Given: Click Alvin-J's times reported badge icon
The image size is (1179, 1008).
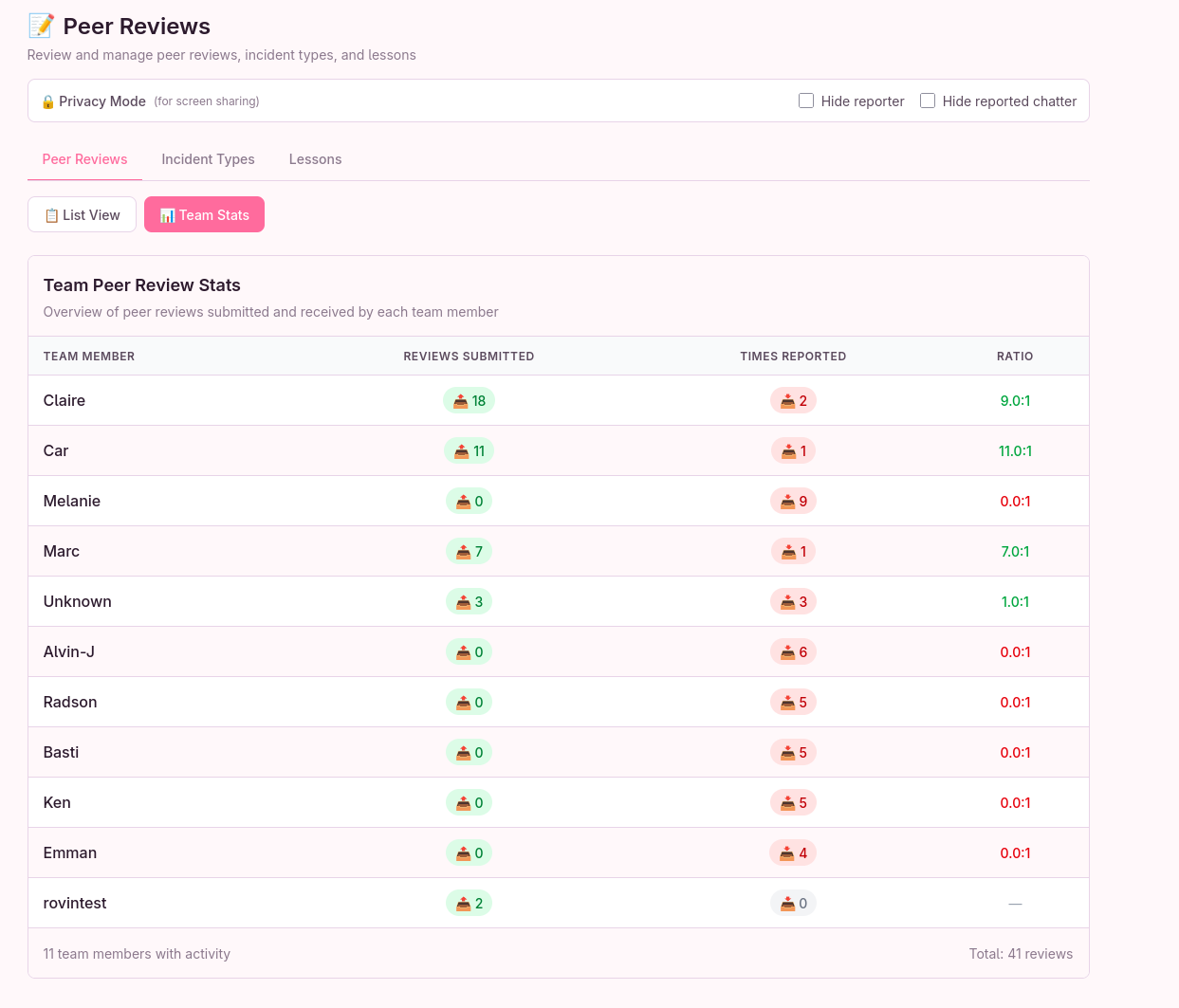Looking at the screenshot, I should (x=787, y=652).
